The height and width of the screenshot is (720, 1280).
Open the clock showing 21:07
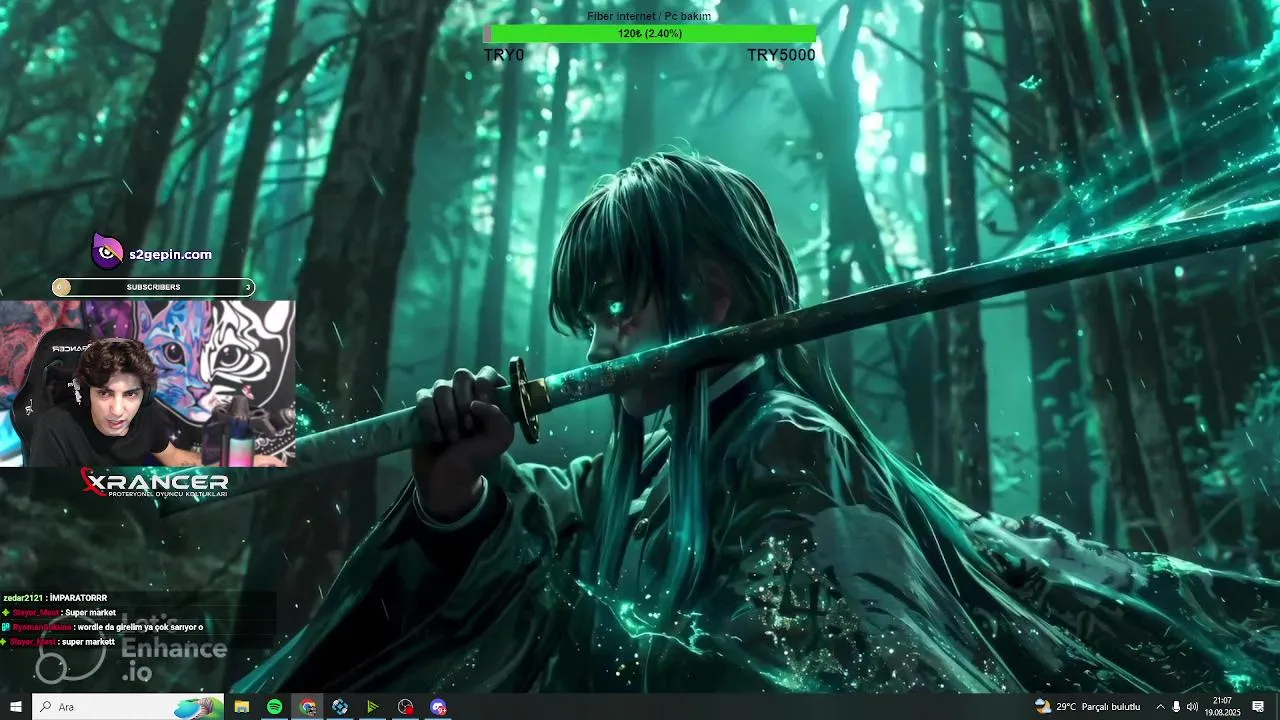click(x=1222, y=707)
